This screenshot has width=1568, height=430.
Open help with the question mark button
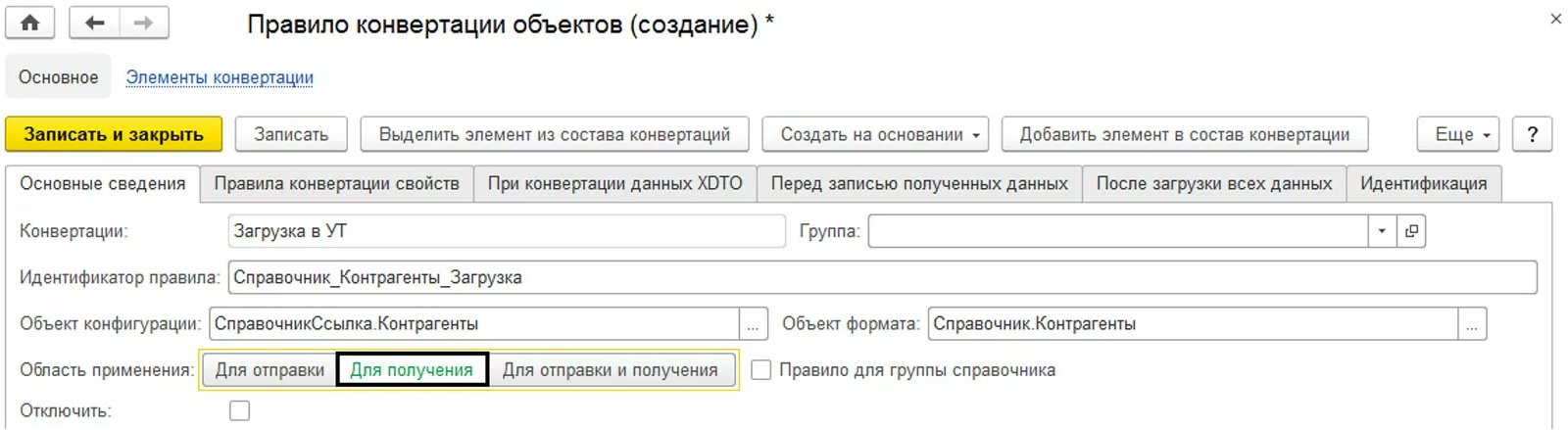coord(1532,134)
